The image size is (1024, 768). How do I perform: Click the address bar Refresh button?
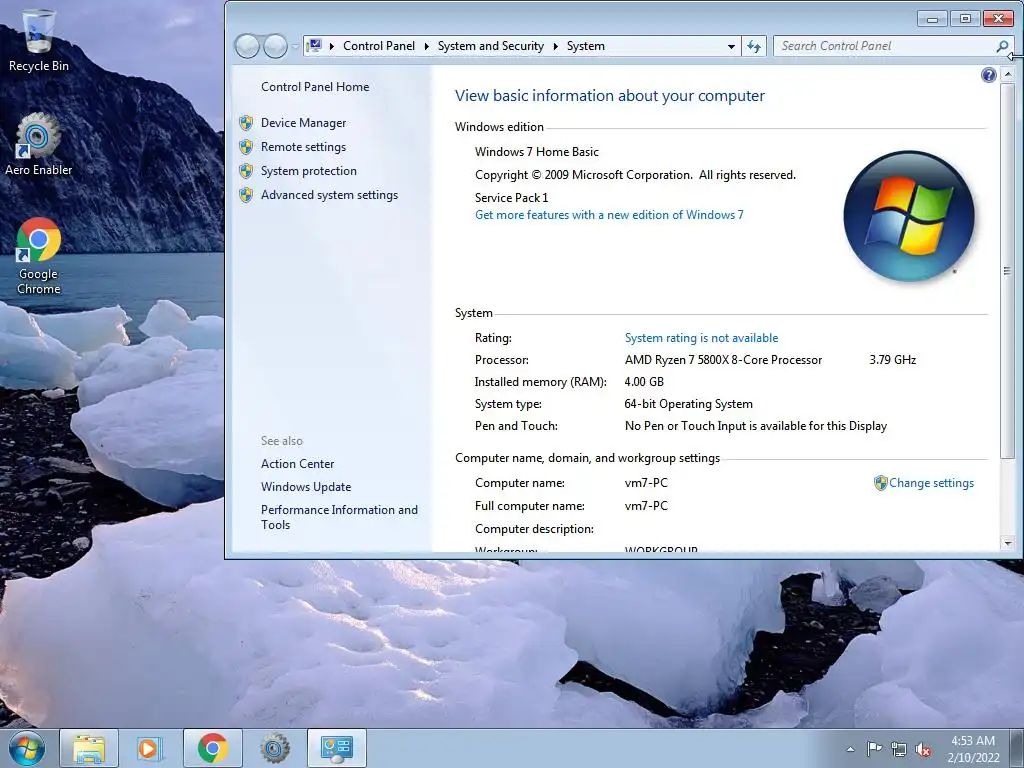tap(754, 46)
